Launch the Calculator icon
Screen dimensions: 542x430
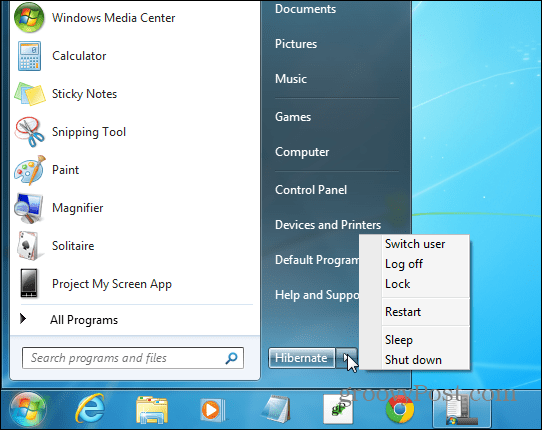pyautogui.click(x=29, y=56)
